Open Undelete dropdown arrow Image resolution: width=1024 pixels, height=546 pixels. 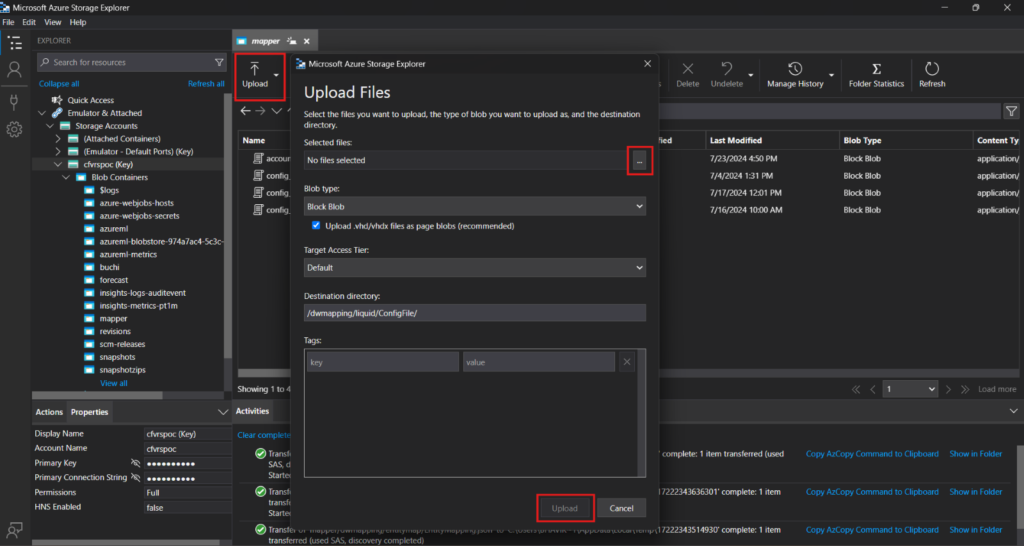coord(750,76)
